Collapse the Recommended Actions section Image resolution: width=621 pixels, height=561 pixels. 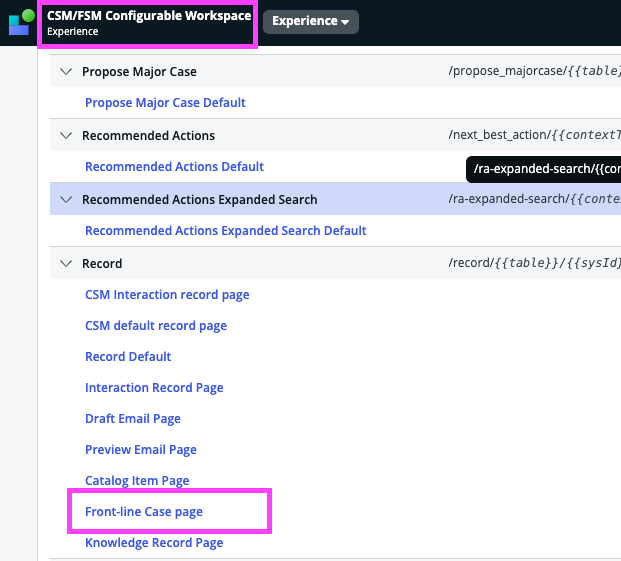(66, 135)
